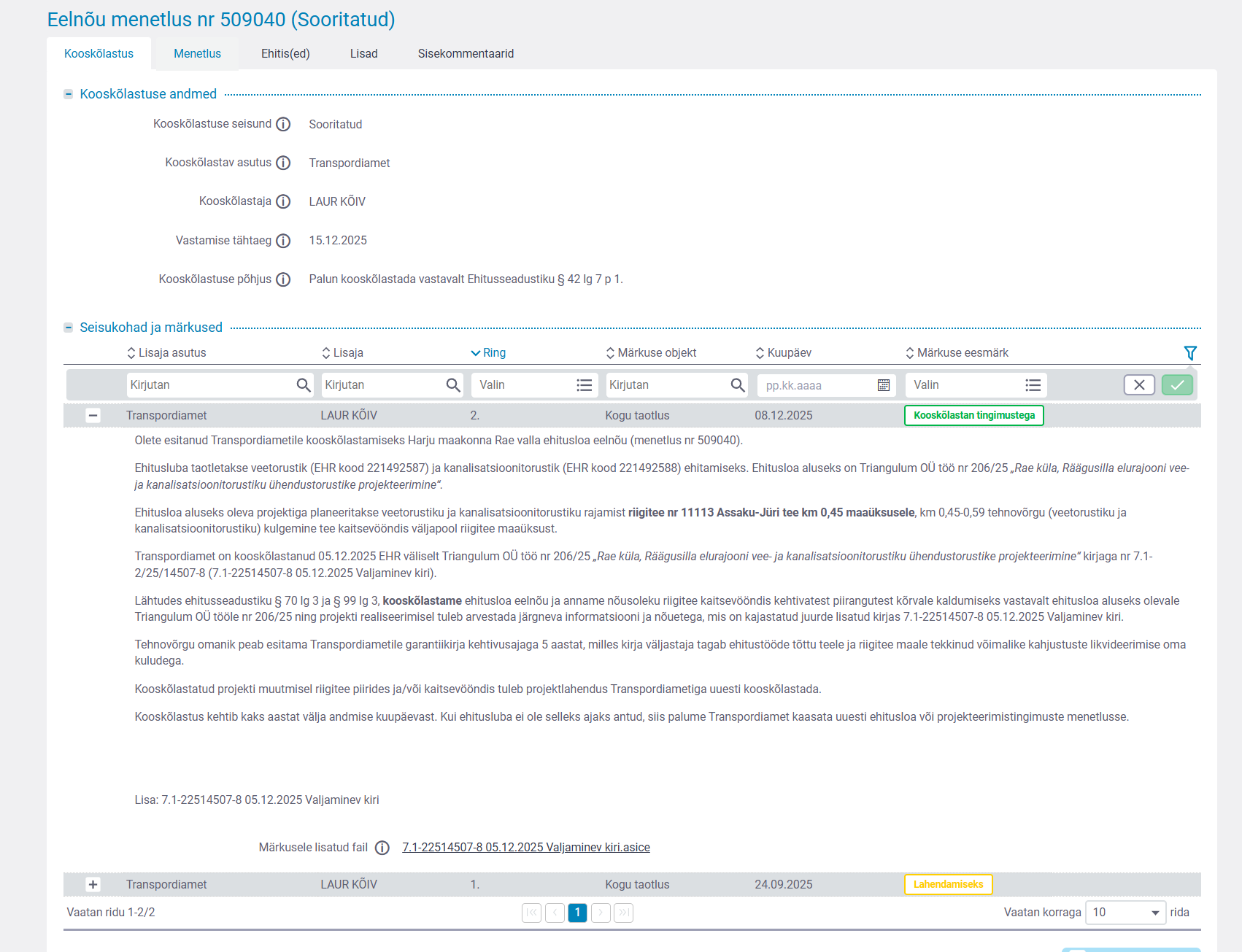Click the Märkuse objekt filter input field
This screenshot has width=1242, height=952.
(x=666, y=385)
